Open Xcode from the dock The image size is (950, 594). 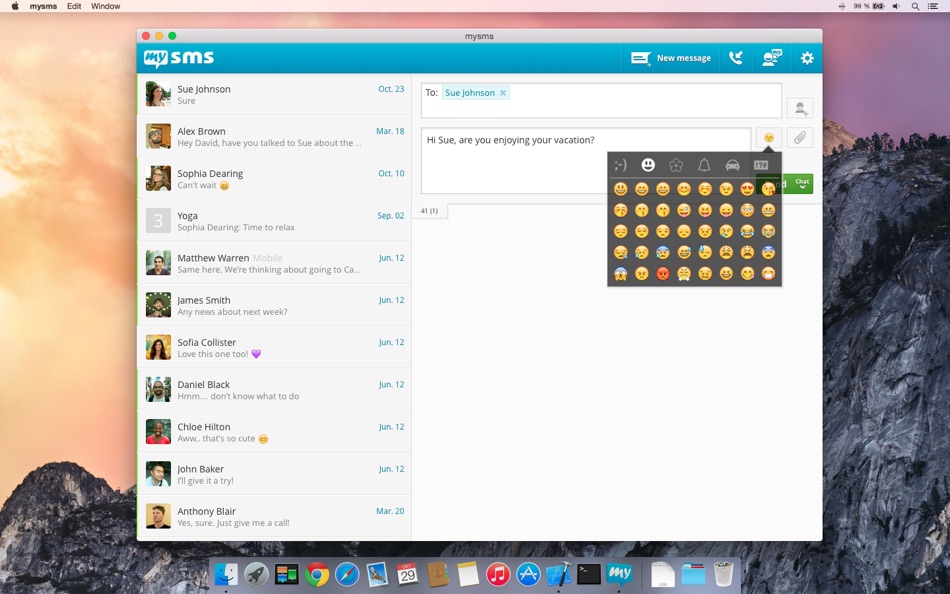[559, 574]
